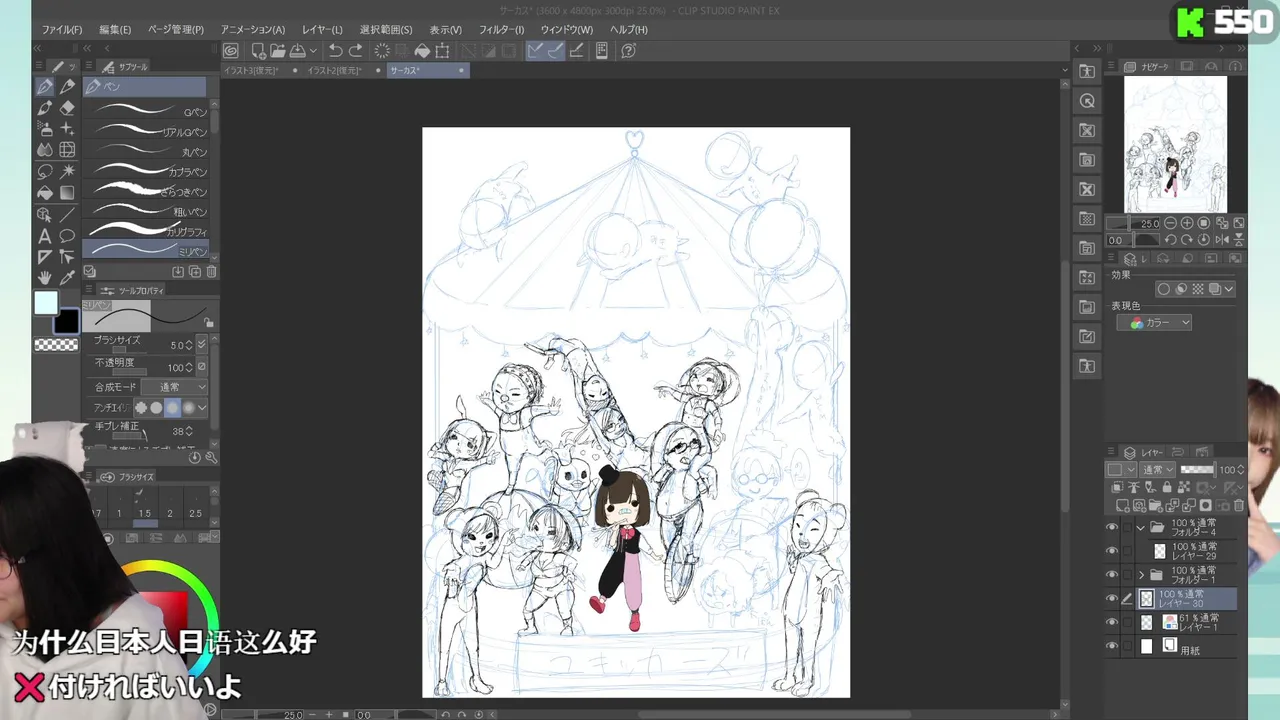Hide the 用紙 paper layer
This screenshot has height=720, width=1280.
[x=1112, y=647]
